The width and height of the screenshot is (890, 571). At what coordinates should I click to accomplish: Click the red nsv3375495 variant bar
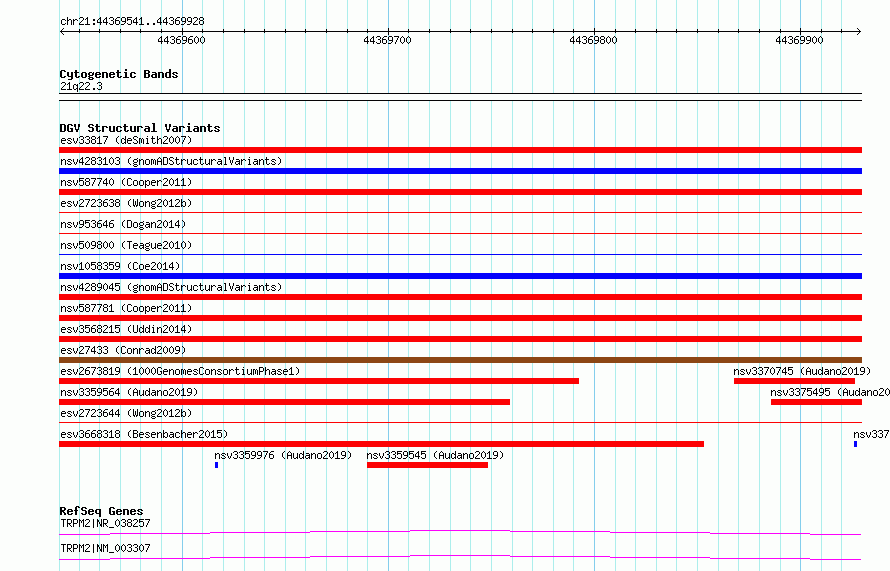[x=816, y=402]
